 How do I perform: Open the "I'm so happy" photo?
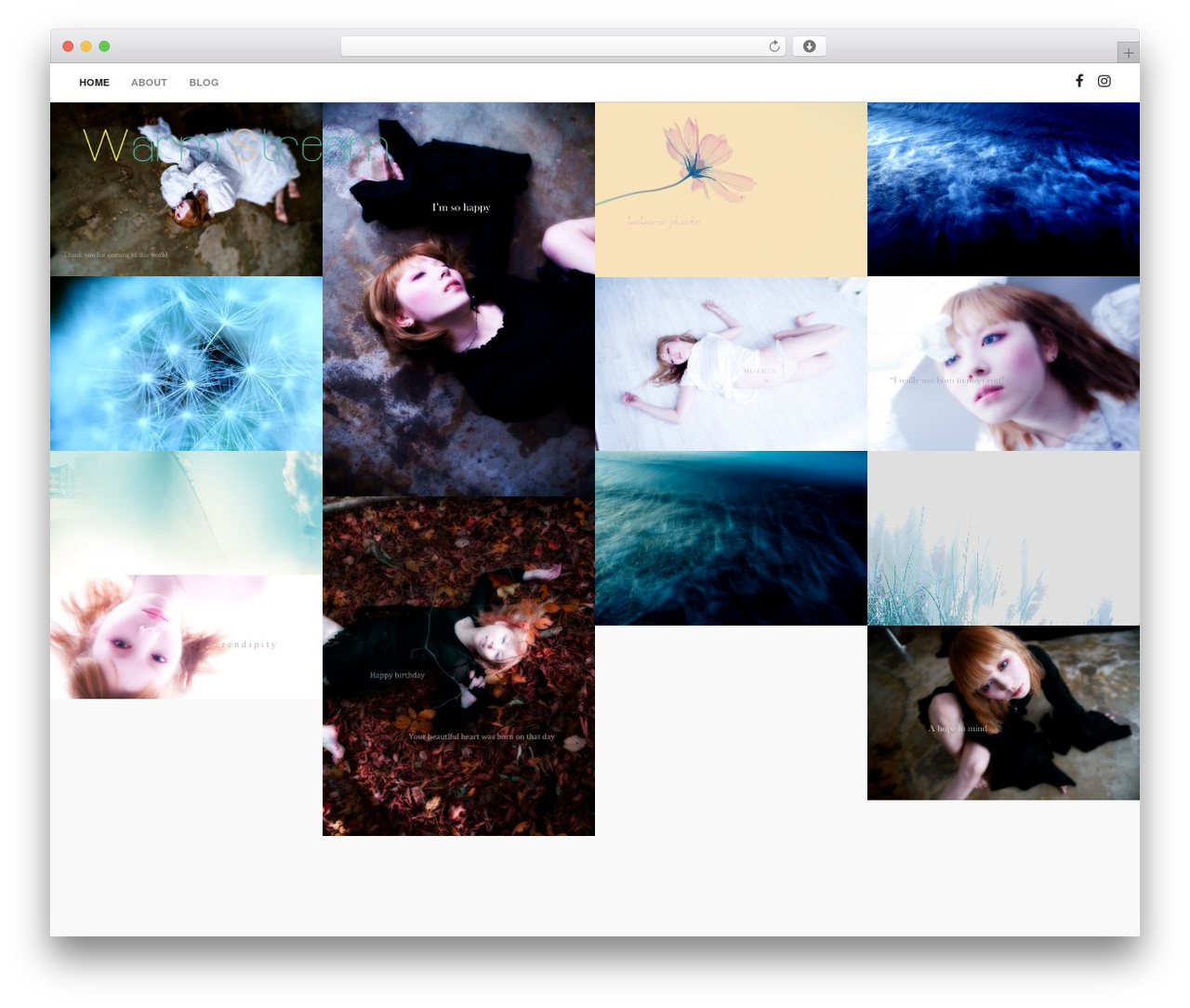458,299
